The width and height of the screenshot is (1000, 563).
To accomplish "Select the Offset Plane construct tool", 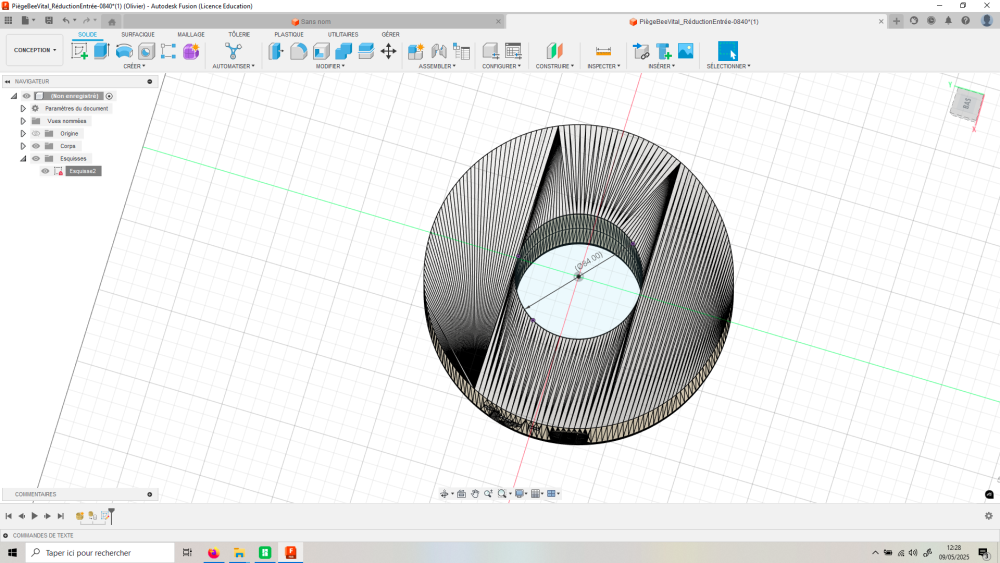I will click(554, 51).
